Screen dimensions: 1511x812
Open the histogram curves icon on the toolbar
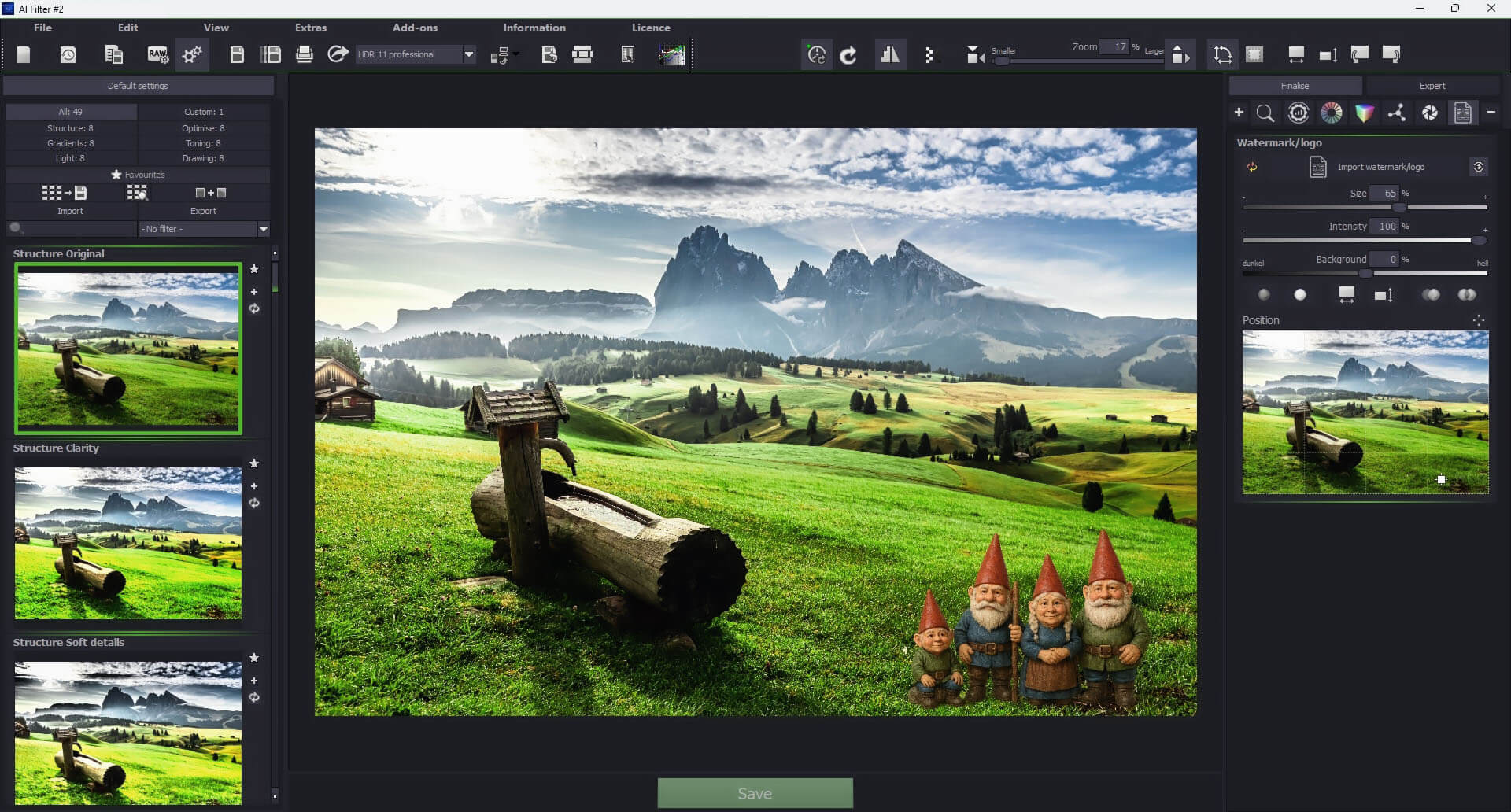[x=671, y=54]
